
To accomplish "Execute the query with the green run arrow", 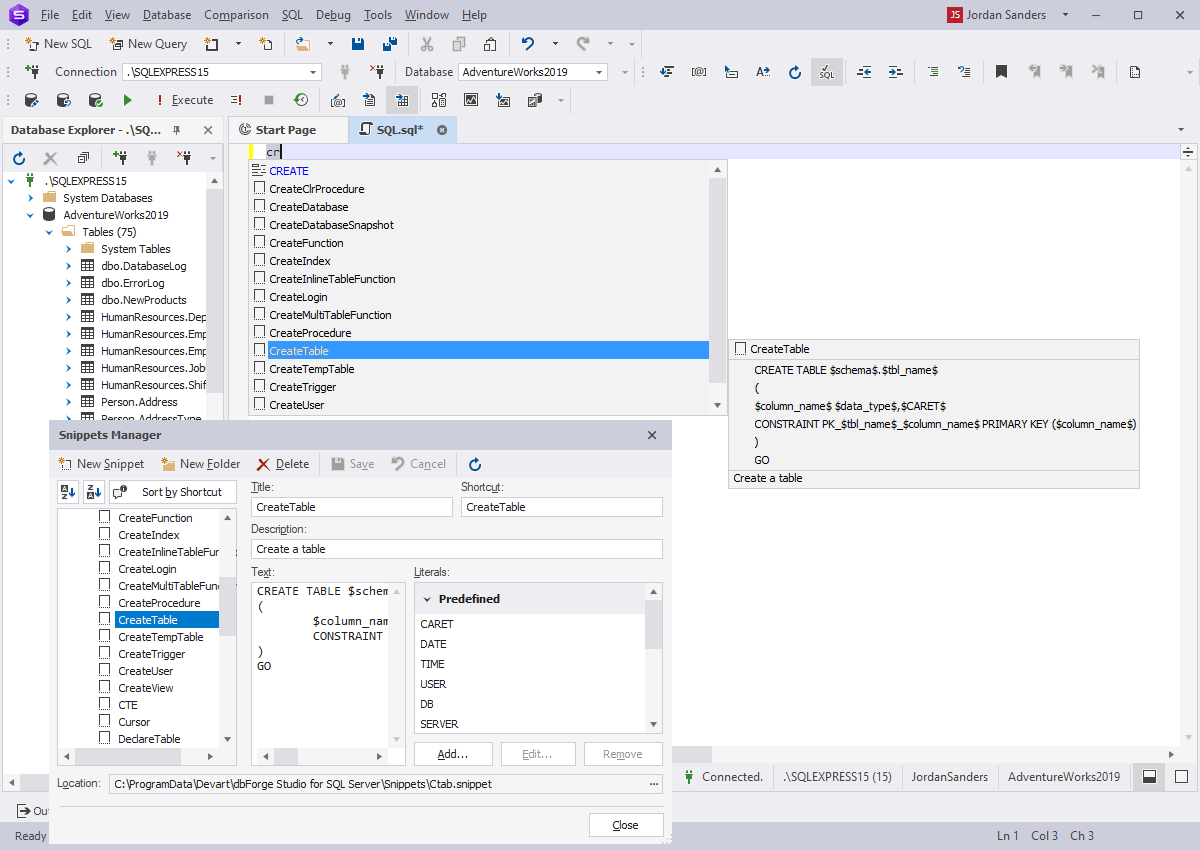I will (x=126, y=99).
